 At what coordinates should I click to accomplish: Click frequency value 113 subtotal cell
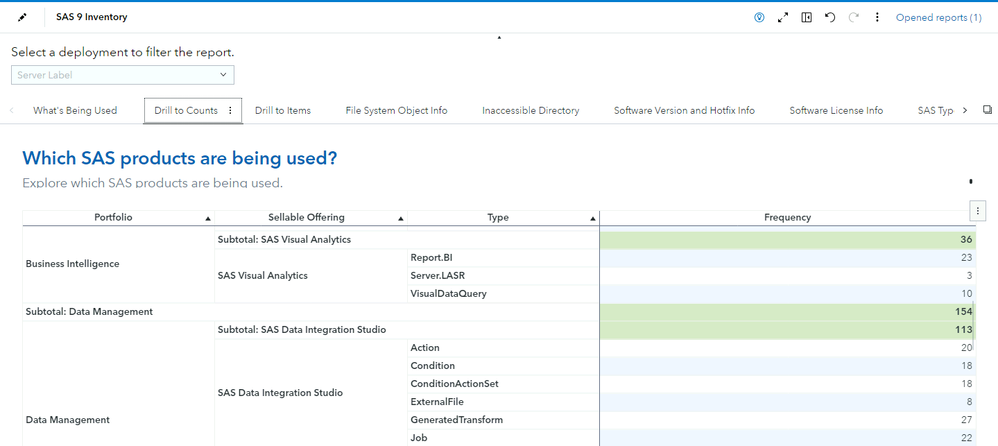pos(787,330)
